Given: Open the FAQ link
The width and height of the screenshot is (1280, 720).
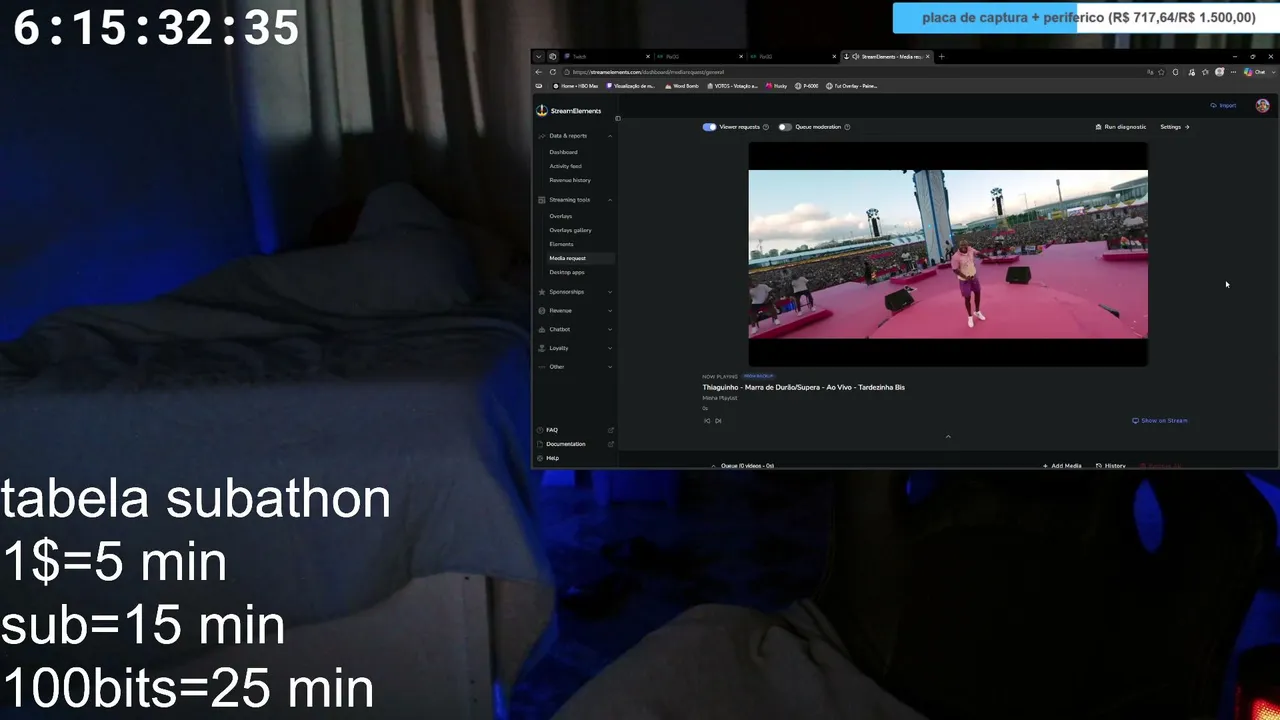Looking at the screenshot, I should coord(552,430).
